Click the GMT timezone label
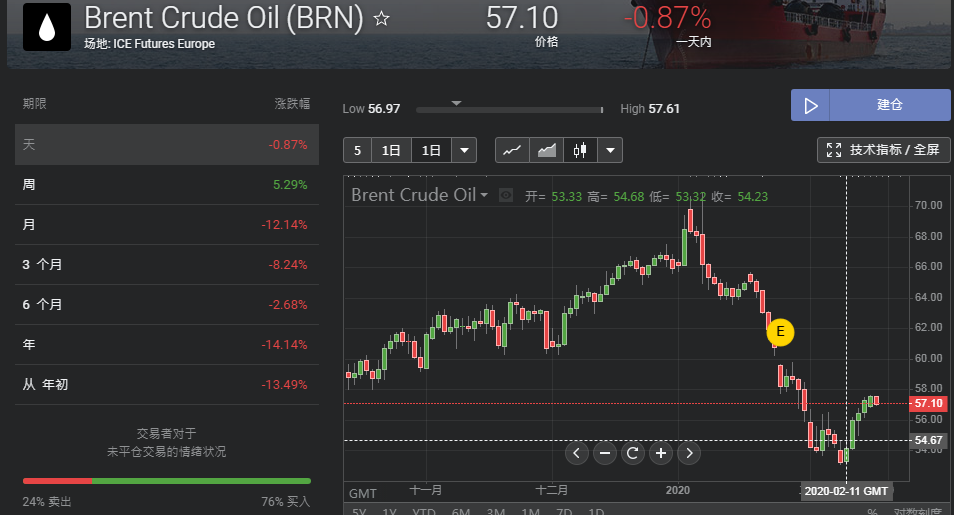 [x=362, y=493]
